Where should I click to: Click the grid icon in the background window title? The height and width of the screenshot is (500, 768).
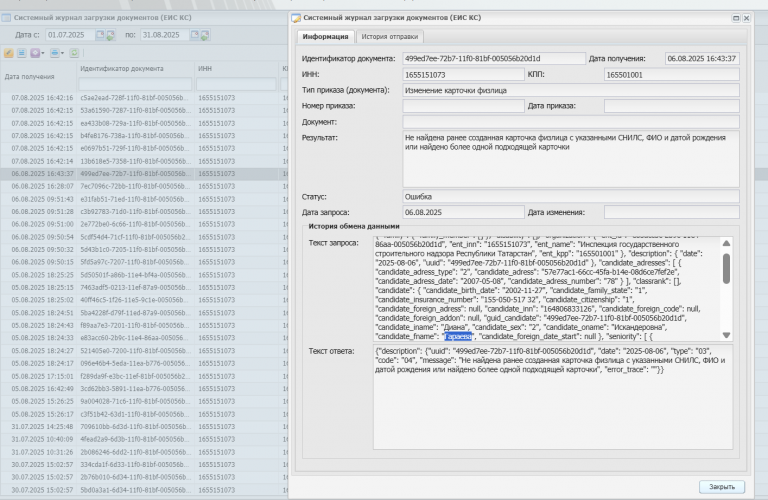click(x=6, y=18)
